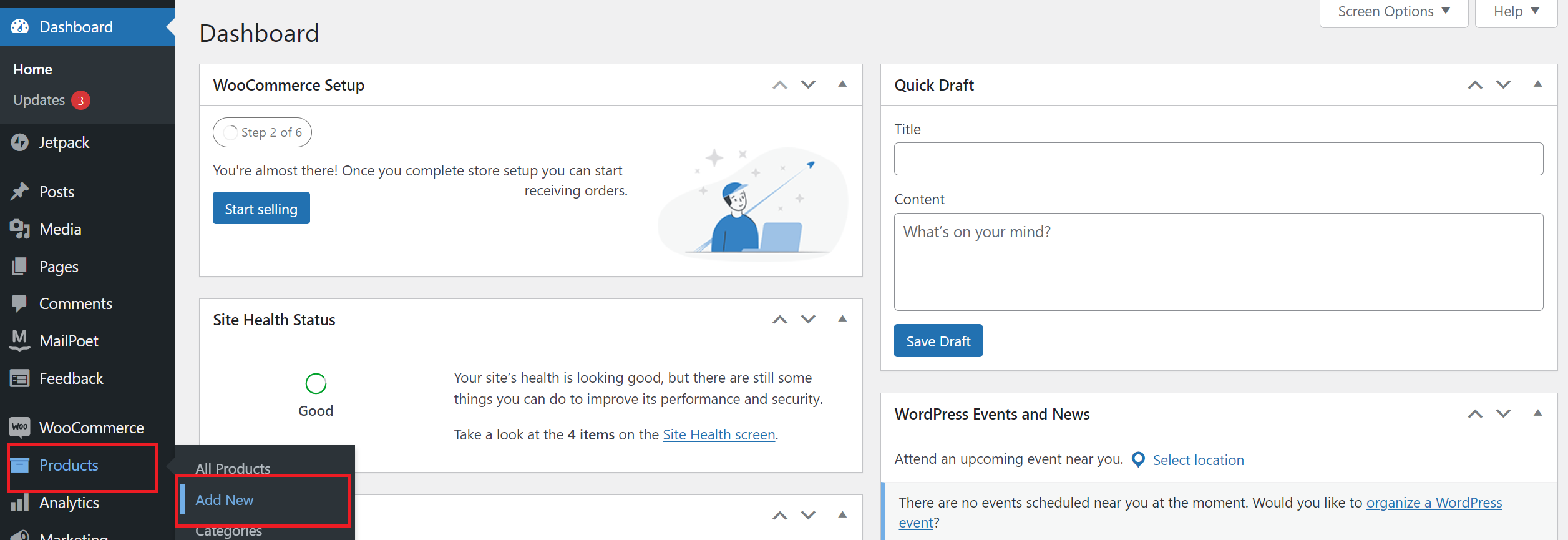This screenshot has width=1568, height=540.
Task: Move WooCommerce Setup widget up
Action: click(780, 85)
